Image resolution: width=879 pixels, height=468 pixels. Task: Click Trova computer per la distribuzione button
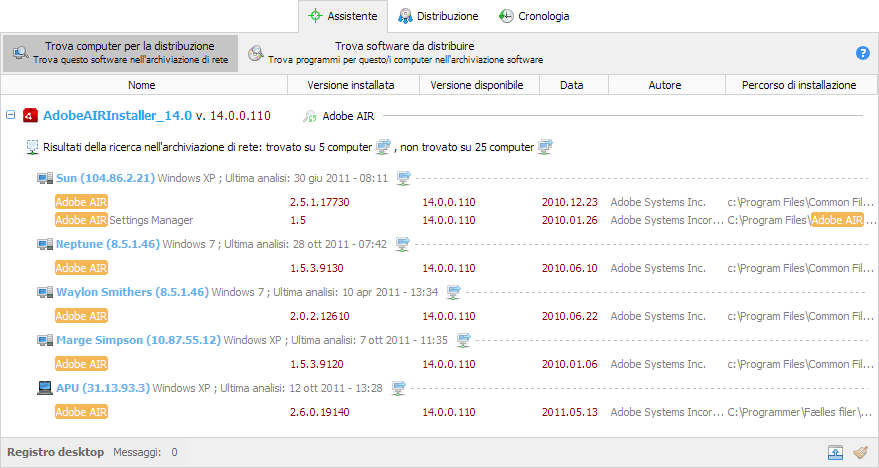[120, 53]
